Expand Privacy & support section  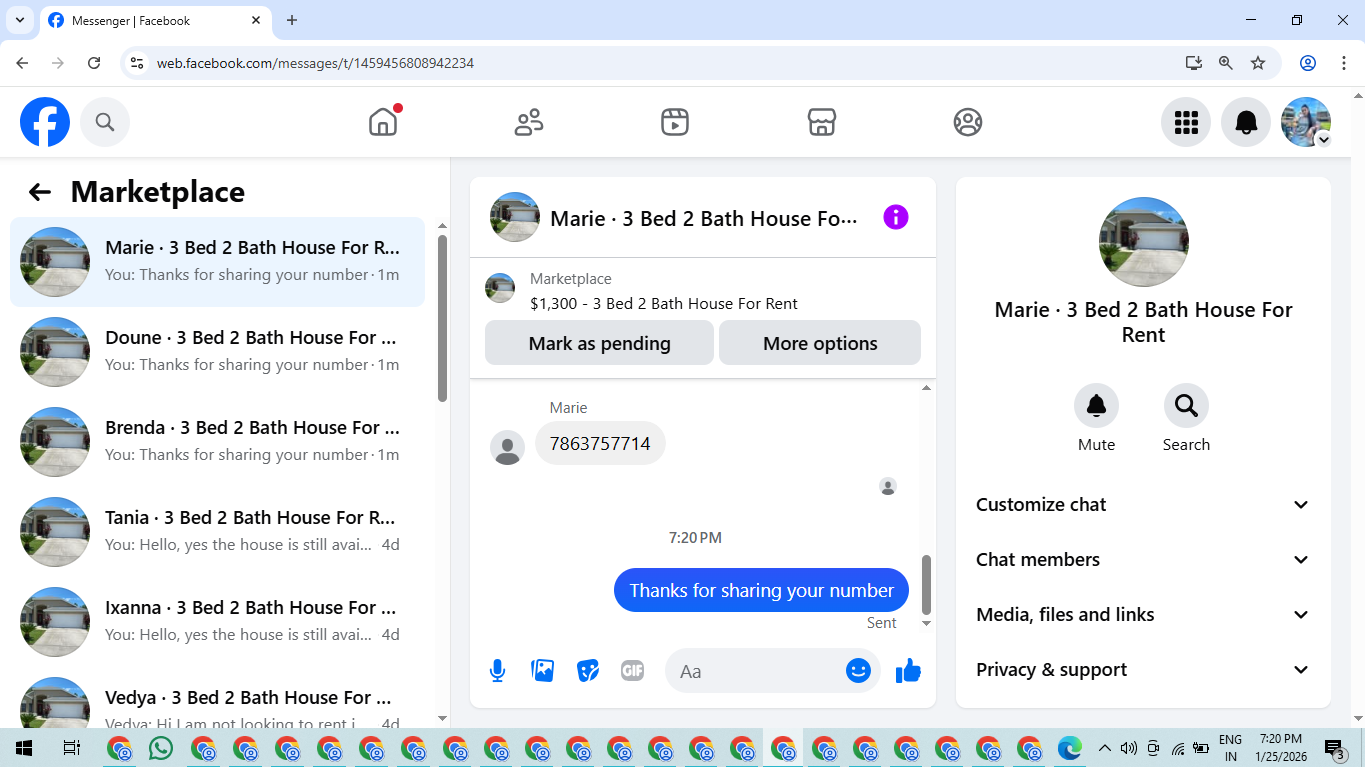coord(1143,670)
